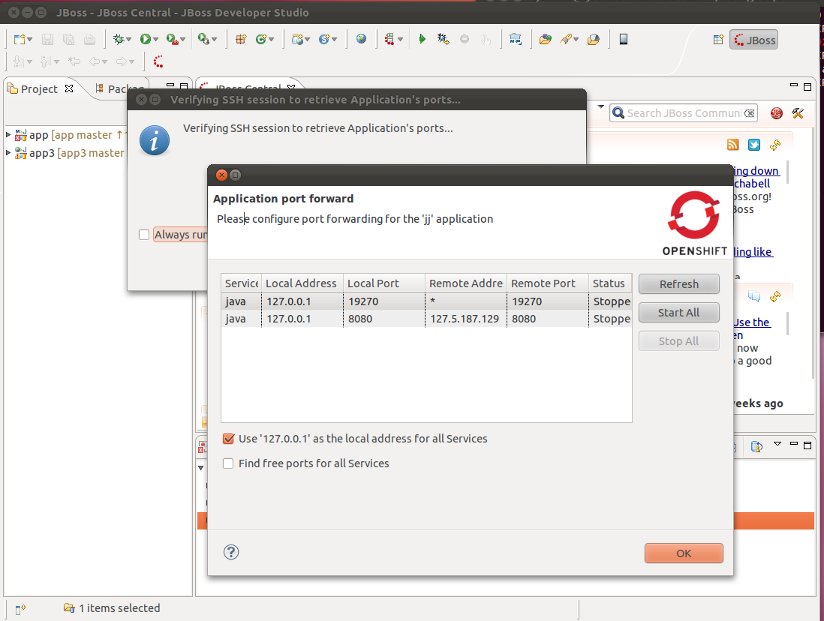Viewport: 824px width, 621px height.
Task: Toggle 'Use 127.0.0.1 as local address' checkbox
Action: [x=228, y=439]
